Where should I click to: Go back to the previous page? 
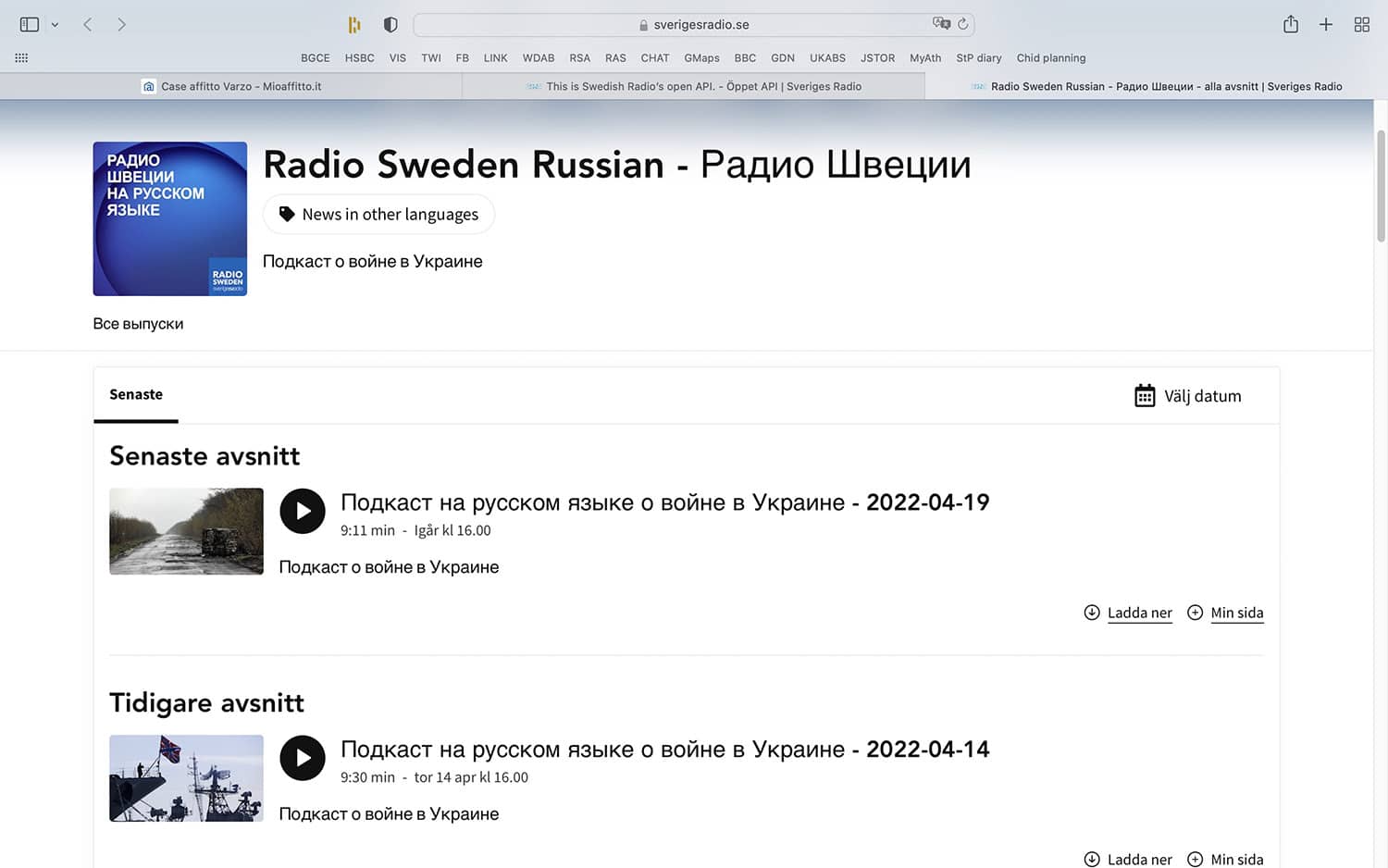tap(88, 25)
